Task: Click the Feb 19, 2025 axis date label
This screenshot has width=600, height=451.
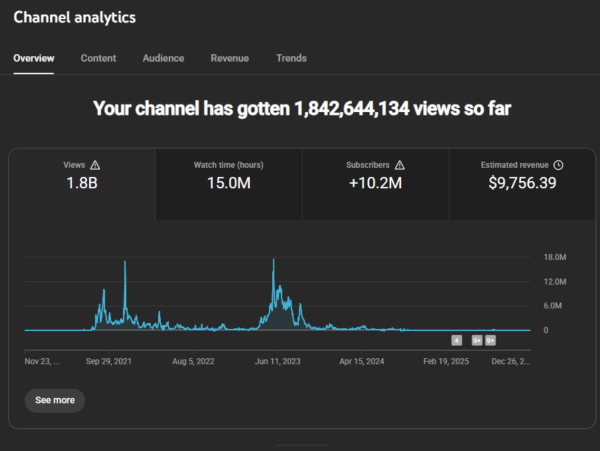Action: click(x=445, y=361)
